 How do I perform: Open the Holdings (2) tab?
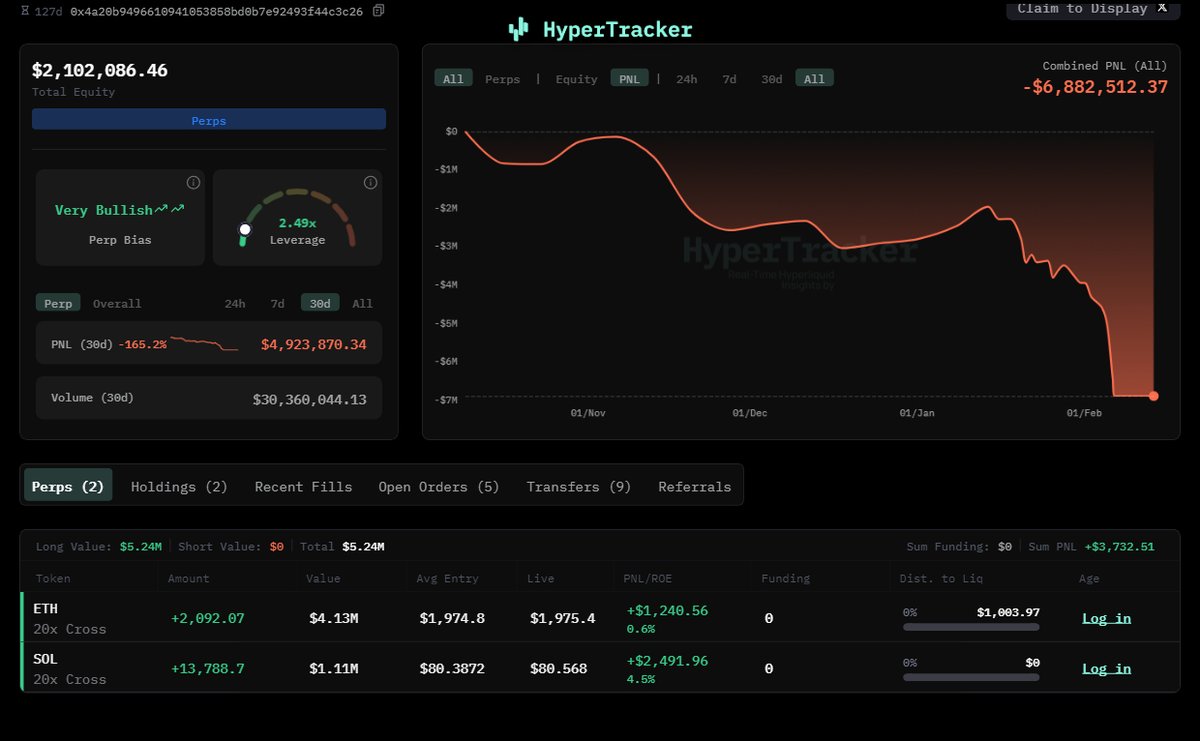click(179, 487)
